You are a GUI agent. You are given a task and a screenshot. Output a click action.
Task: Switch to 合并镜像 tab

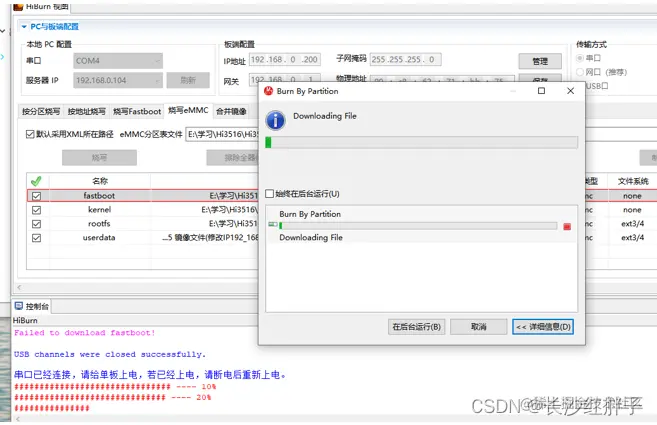point(231,111)
